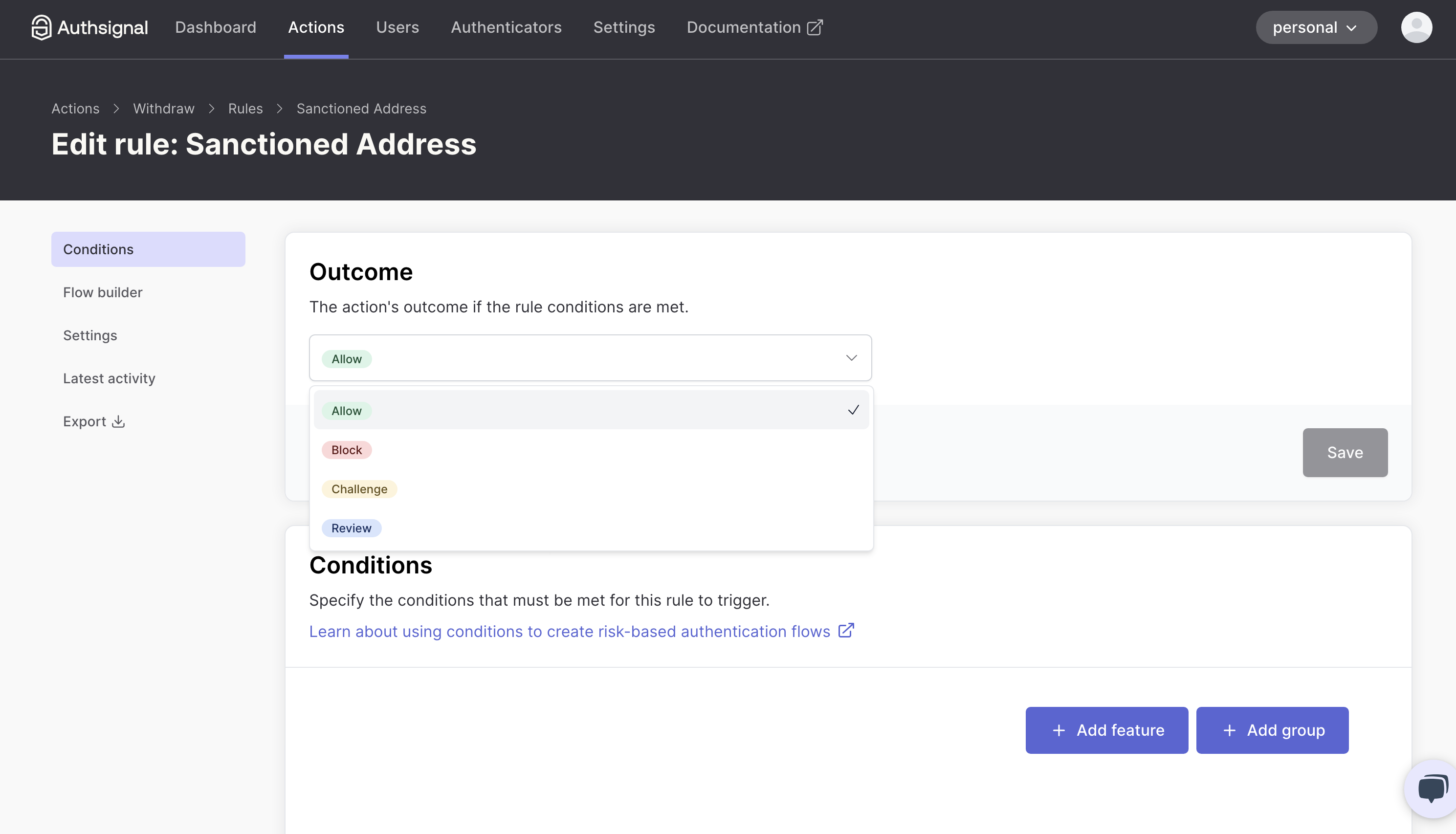1456x834 pixels.
Task: Select the Flow builder tab
Action: pos(103,292)
